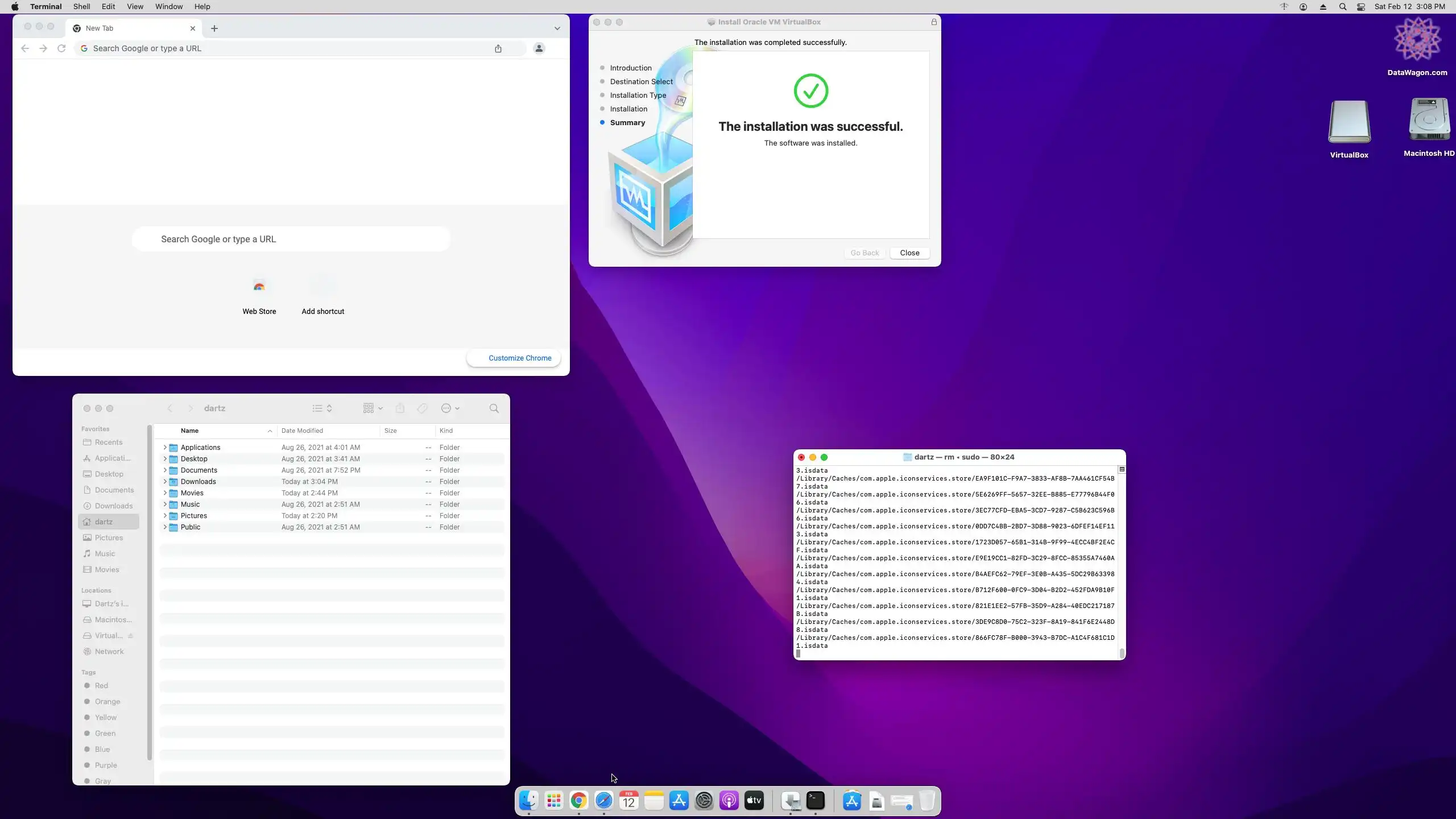Expand the Downloads folder row

(165, 482)
